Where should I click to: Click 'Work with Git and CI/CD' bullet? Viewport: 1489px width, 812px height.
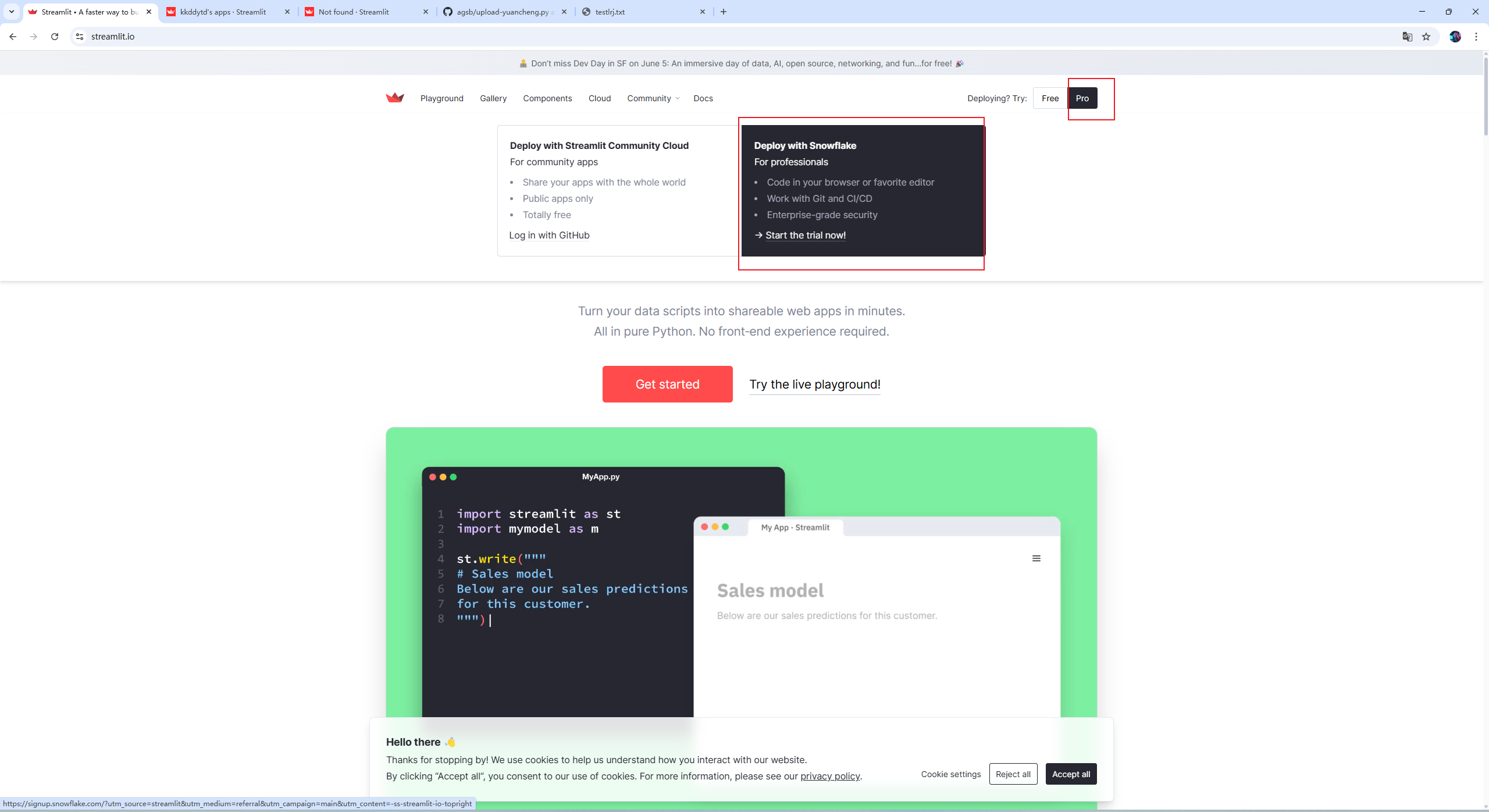(x=820, y=198)
